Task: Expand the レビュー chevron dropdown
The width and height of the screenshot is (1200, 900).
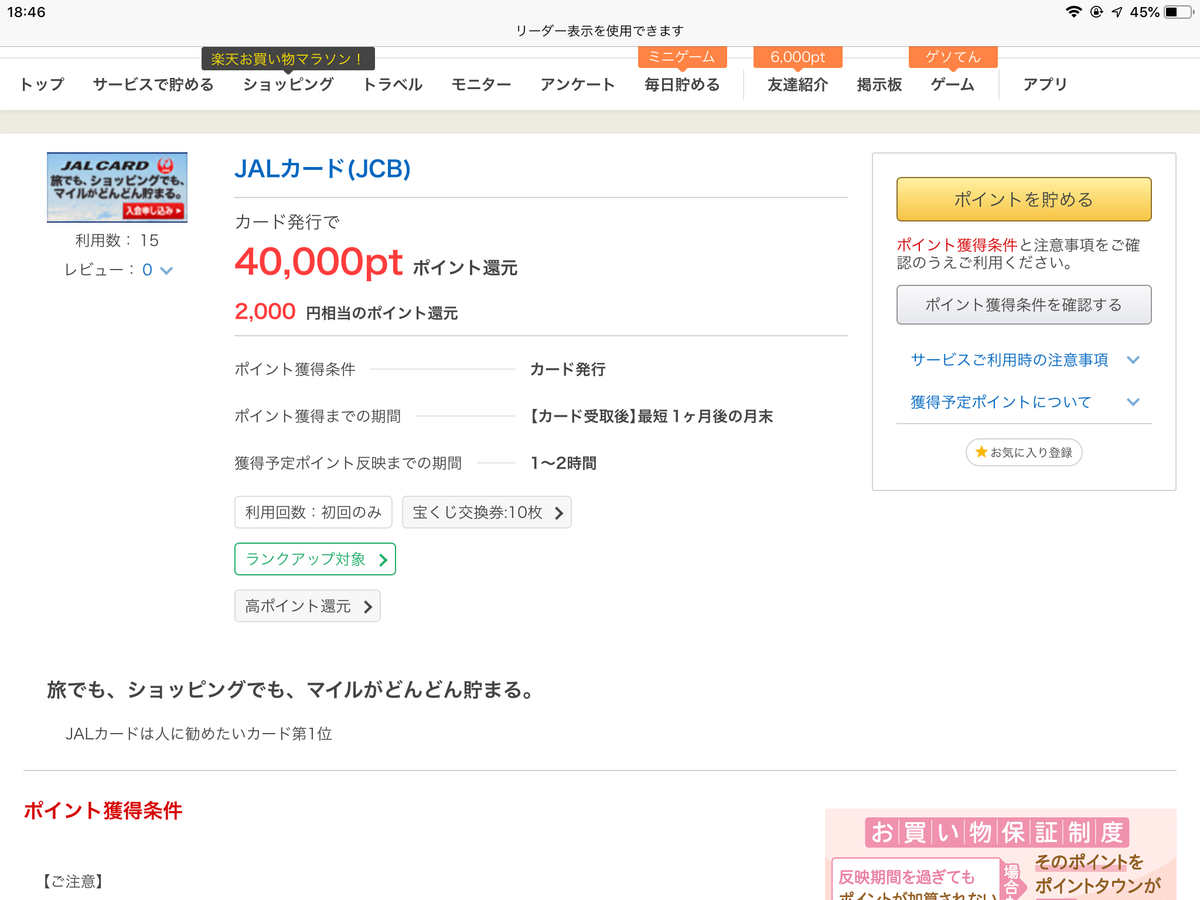Action: (166, 271)
